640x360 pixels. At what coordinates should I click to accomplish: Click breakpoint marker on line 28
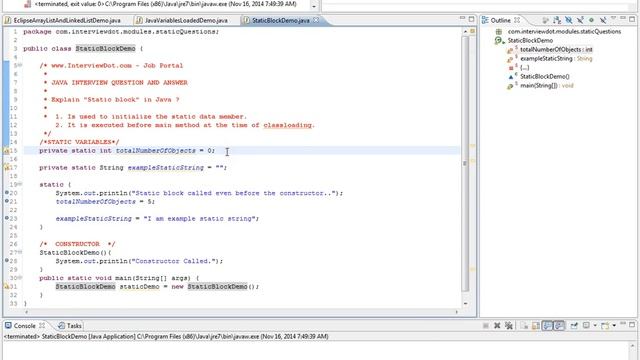tap(7, 261)
